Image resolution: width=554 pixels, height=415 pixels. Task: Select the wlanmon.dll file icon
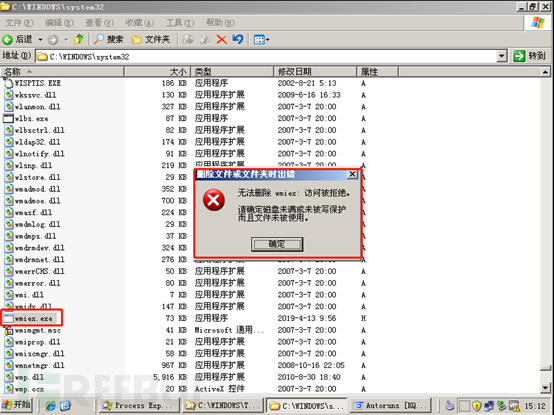8,107
